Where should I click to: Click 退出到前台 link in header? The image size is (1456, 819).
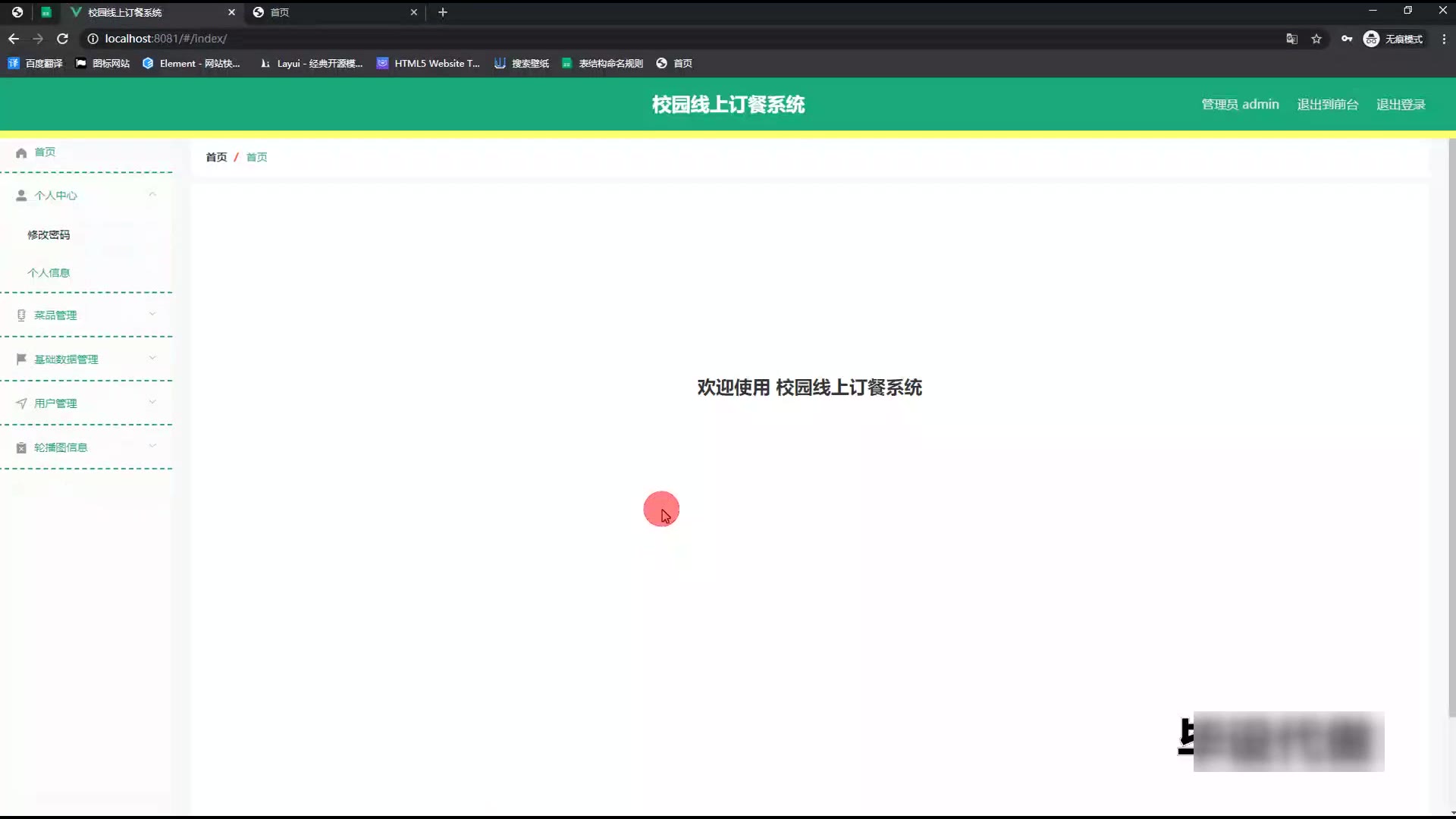coord(1327,105)
